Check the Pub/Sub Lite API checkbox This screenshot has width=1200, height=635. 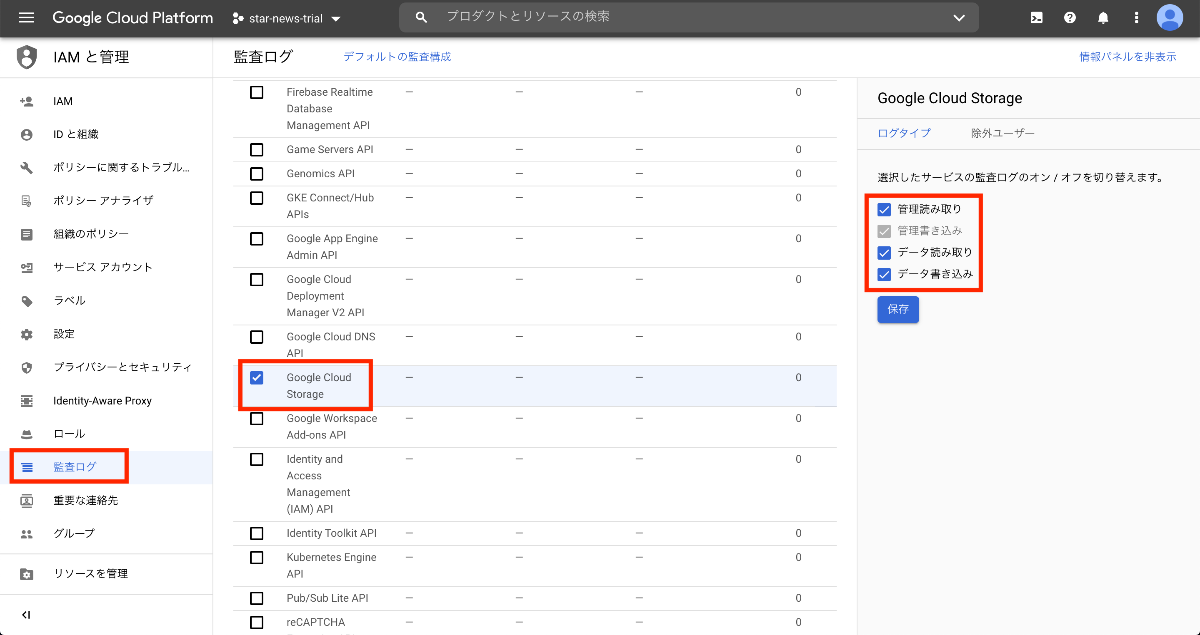[x=257, y=598]
